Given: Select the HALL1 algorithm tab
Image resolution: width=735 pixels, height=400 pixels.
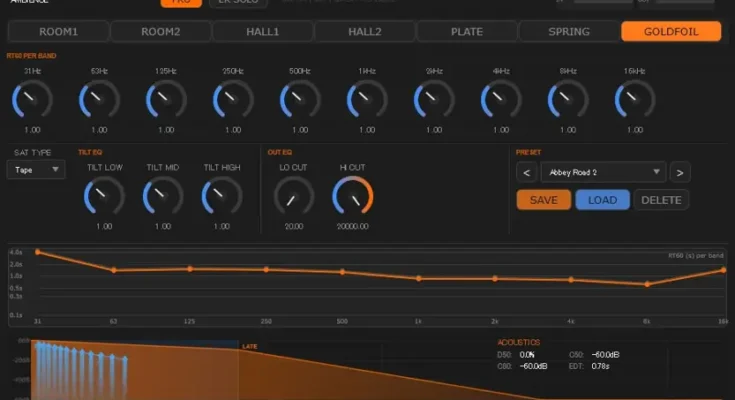Looking at the screenshot, I should (262, 31).
